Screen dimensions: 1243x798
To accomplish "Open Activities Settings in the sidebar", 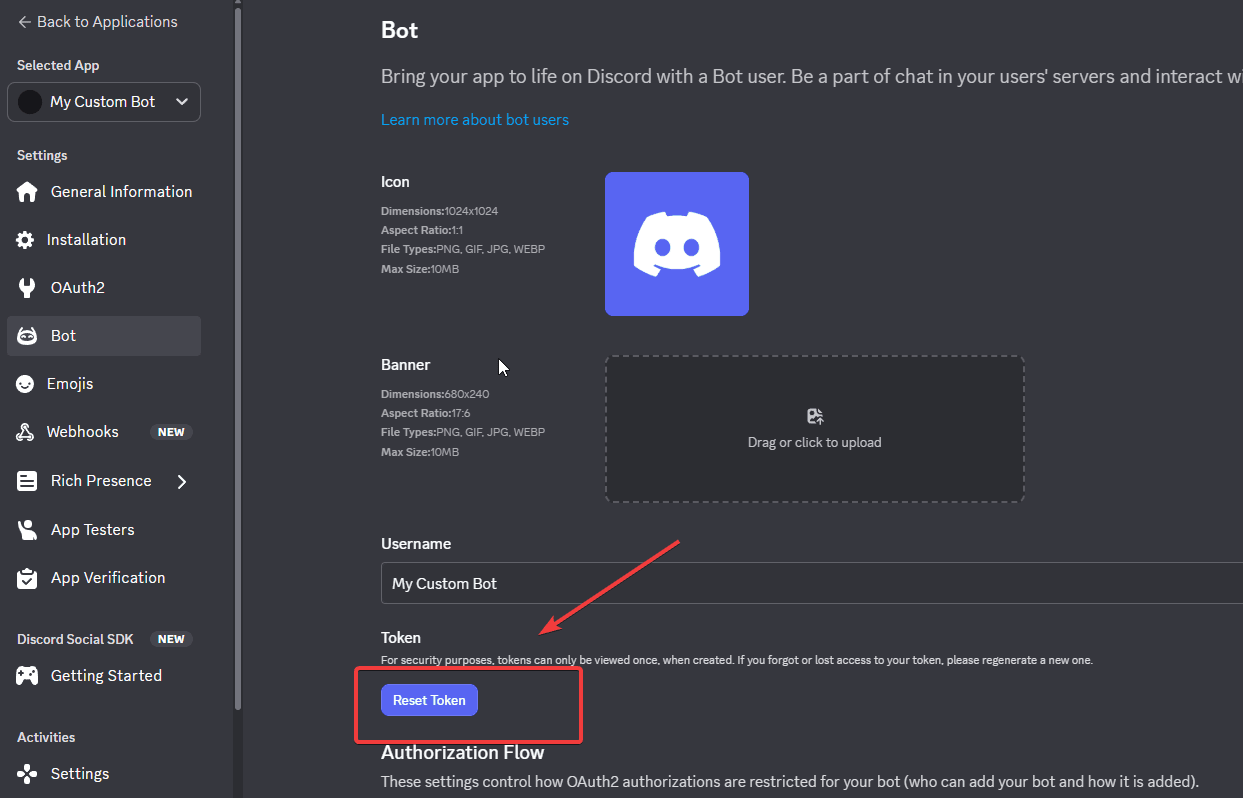I will (79, 774).
